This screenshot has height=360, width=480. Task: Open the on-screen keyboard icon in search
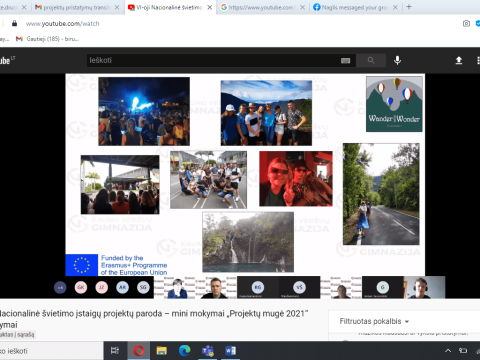(x=346, y=60)
